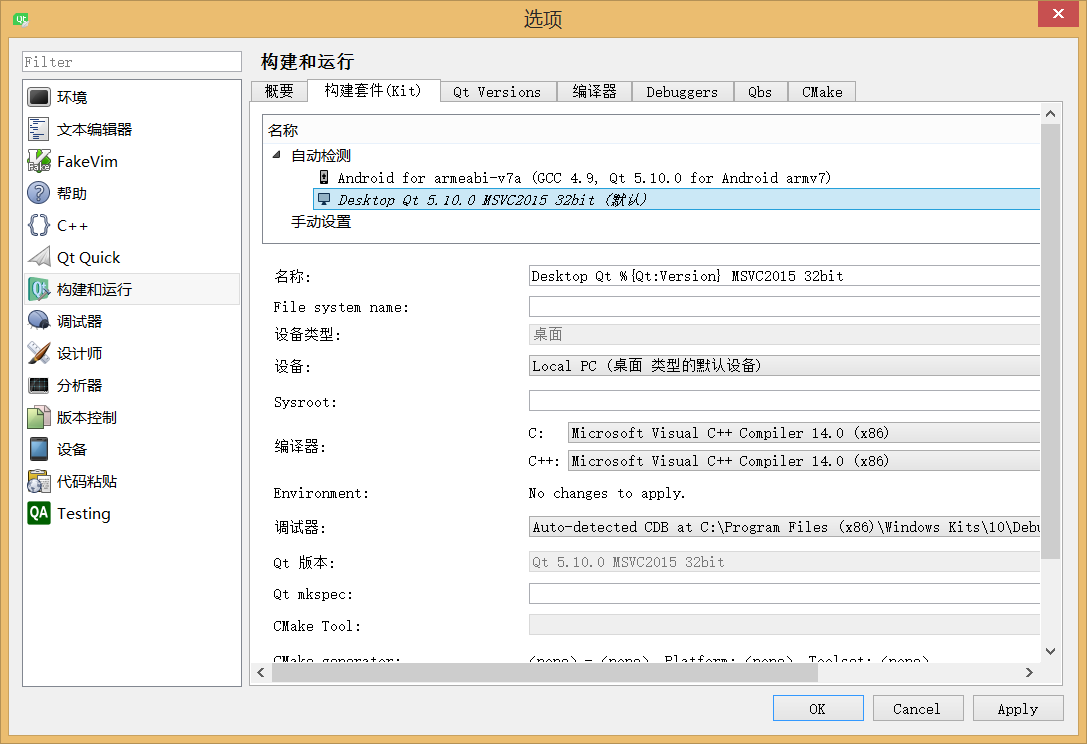Select the 文本编辑器 text editor icon
This screenshot has height=744, width=1087.
coord(39,129)
